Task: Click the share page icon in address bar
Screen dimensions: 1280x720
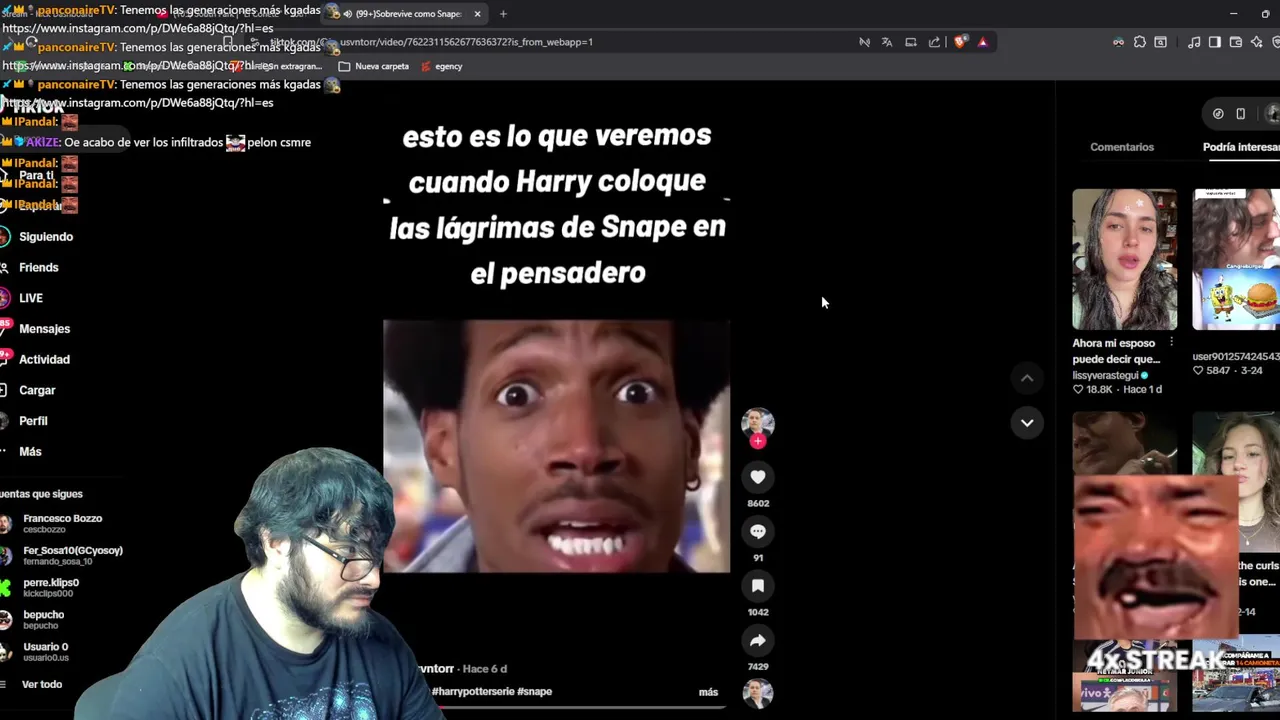Action: click(x=934, y=42)
